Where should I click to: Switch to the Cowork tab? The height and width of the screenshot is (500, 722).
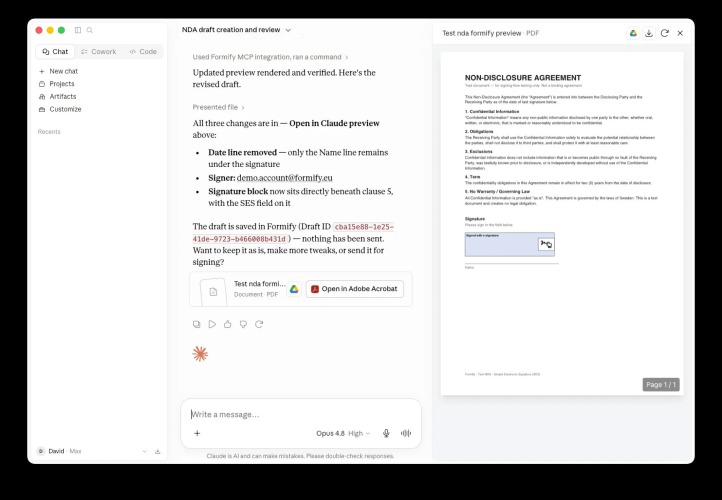(x=99, y=52)
